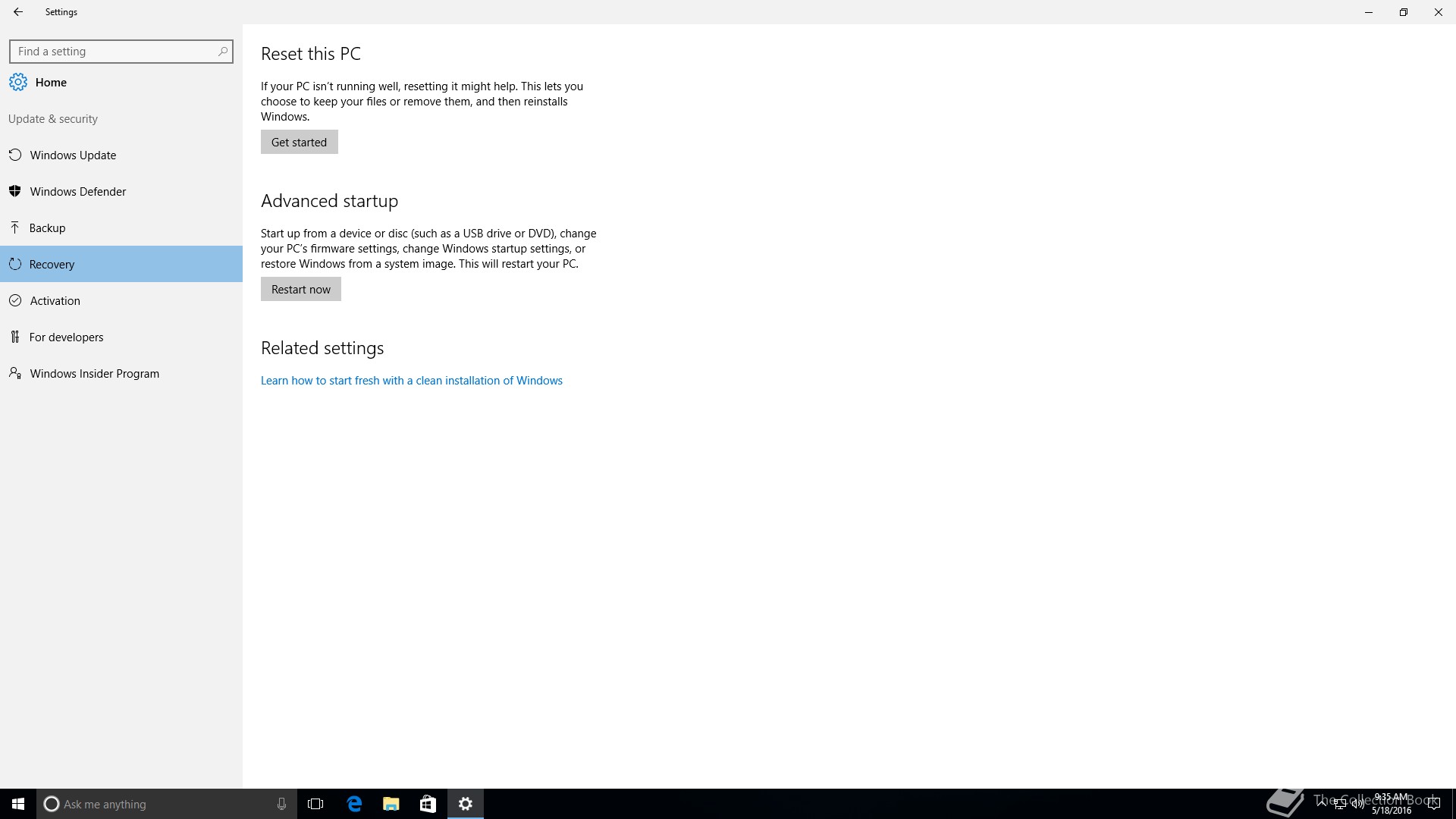This screenshot has height=819, width=1456.
Task: Click the search magnifier in Find a setting
Action: pyautogui.click(x=222, y=52)
